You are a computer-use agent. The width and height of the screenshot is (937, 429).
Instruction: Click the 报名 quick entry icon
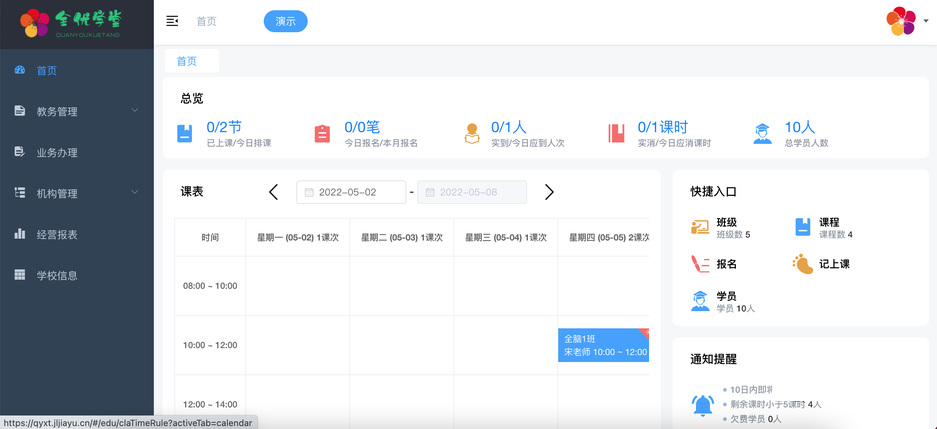pyautogui.click(x=700, y=264)
